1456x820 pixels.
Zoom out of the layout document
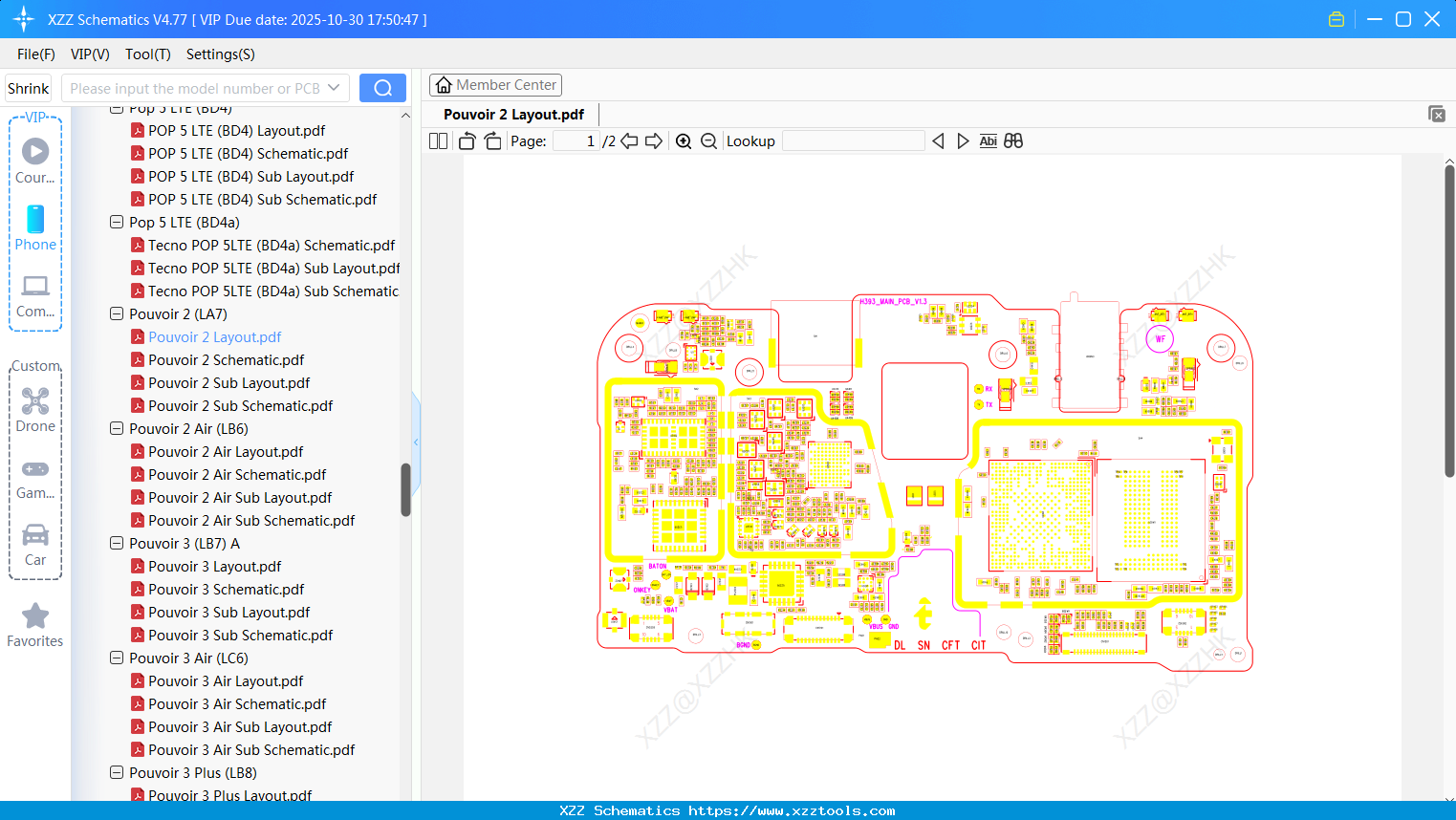point(707,140)
